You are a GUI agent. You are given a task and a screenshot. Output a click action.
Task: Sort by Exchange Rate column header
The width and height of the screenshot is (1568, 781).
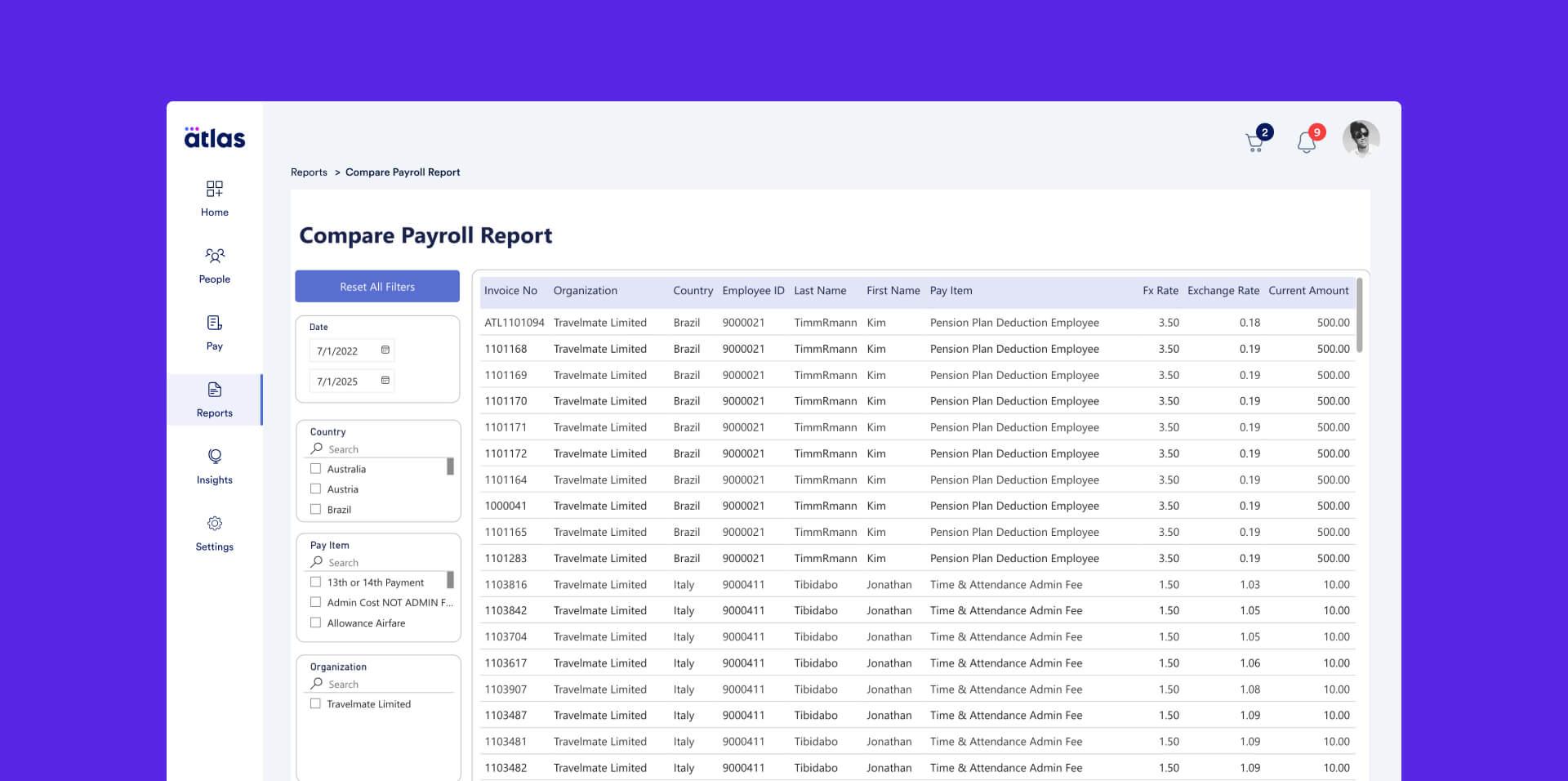tap(1223, 291)
